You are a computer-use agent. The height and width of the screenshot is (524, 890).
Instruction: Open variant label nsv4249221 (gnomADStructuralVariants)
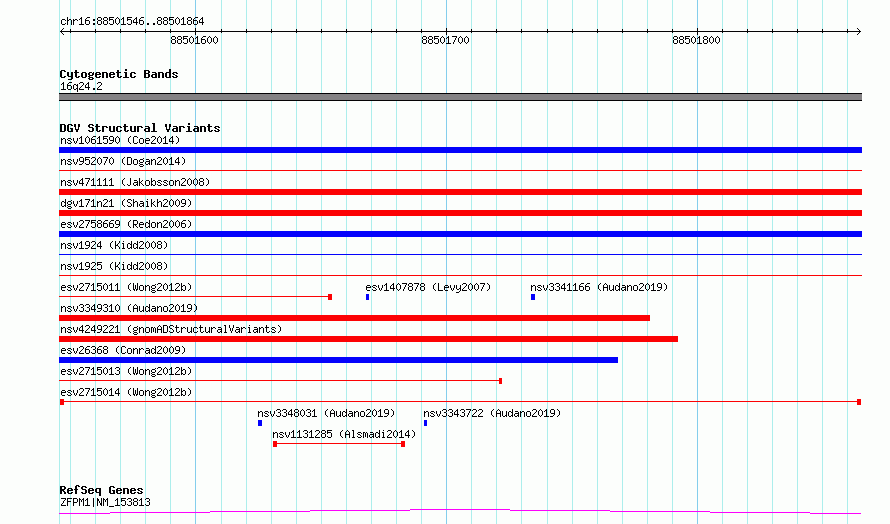coord(171,329)
